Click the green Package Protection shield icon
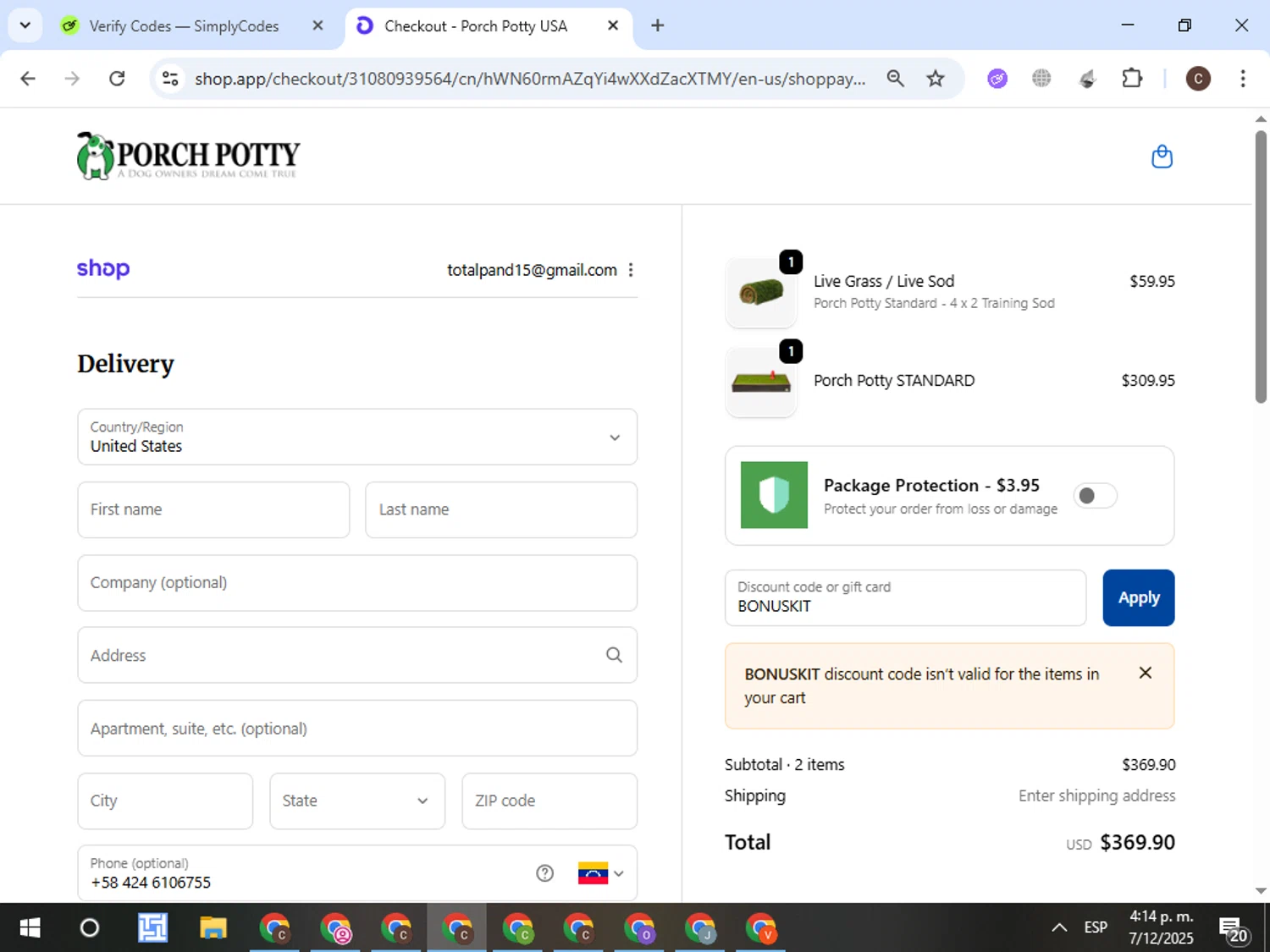Image resolution: width=1270 pixels, height=952 pixels. (x=774, y=495)
